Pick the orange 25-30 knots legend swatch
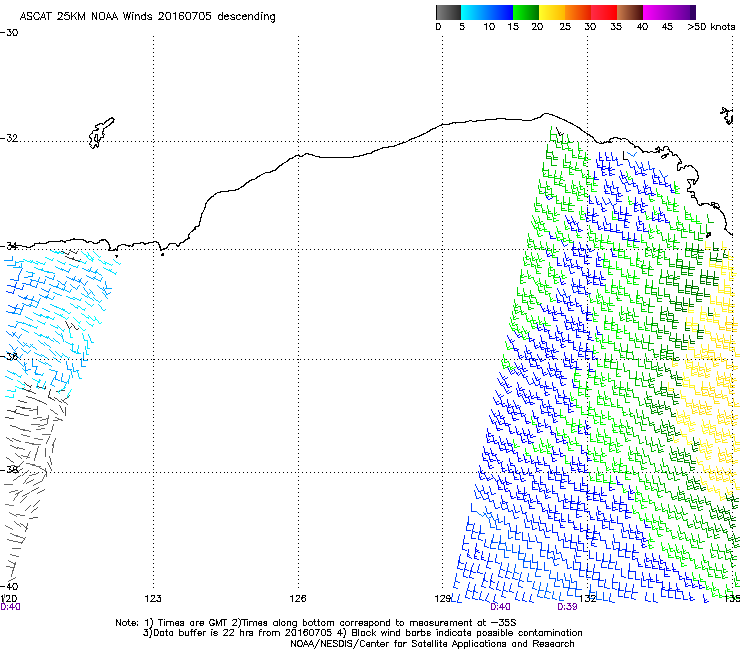 pos(578,12)
